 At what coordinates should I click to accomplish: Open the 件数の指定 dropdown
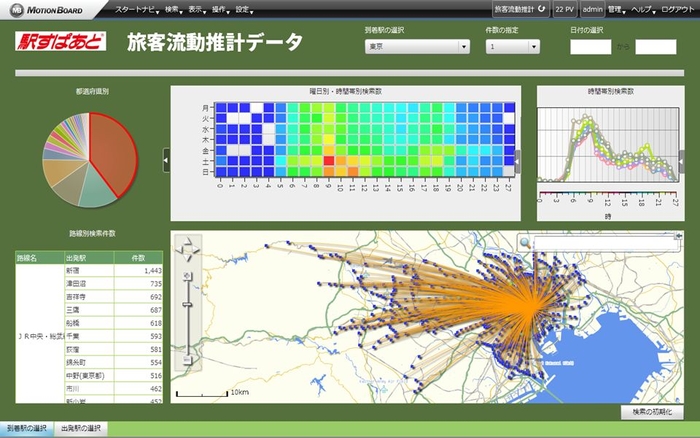519,46
